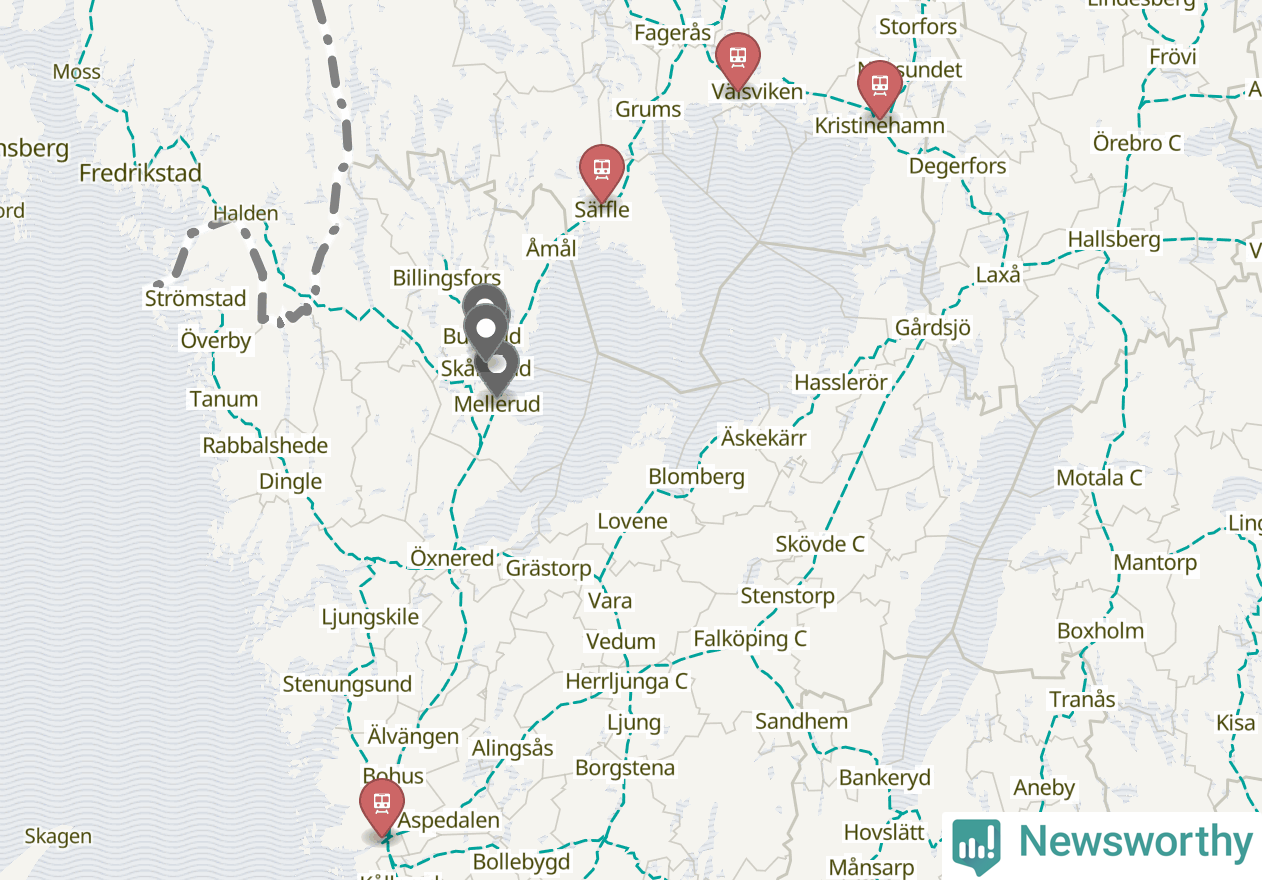The width and height of the screenshot is (1262, 880).
Task: Click the Strömstad town label
Action: tap(196, 298)
